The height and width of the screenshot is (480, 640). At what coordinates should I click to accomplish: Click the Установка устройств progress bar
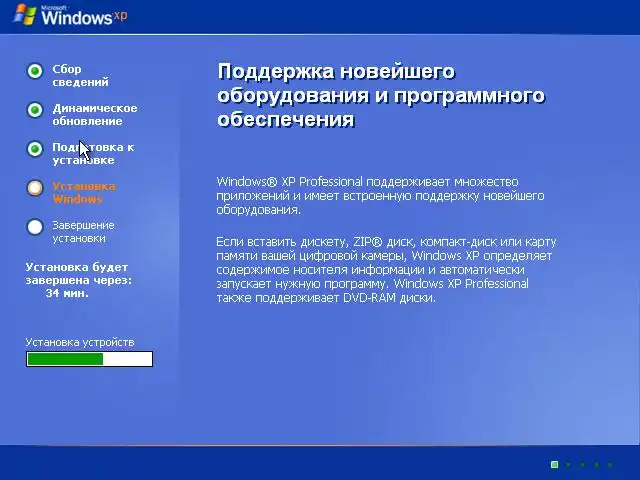point(89,359)
